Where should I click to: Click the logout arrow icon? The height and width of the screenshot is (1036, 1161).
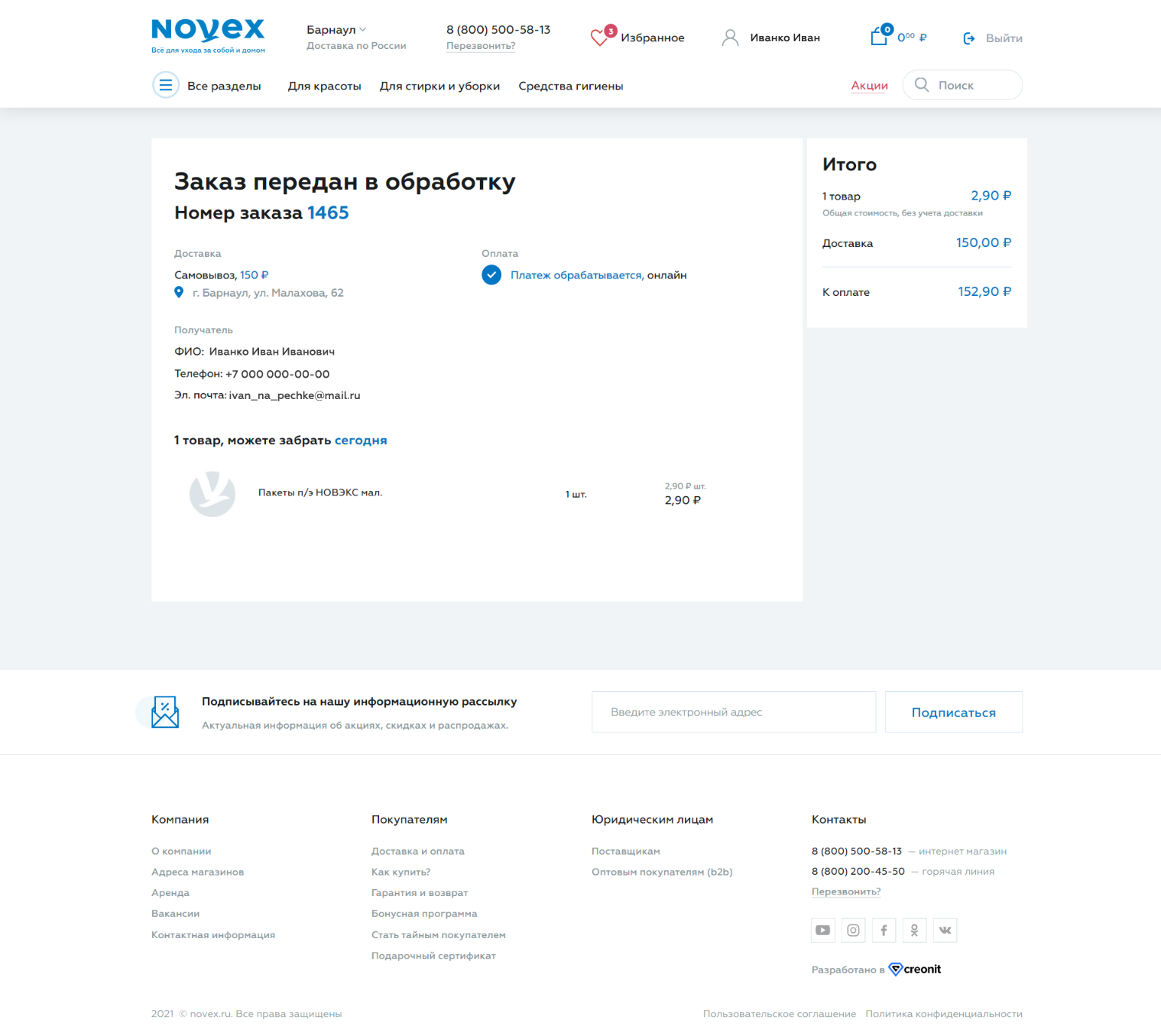coord(969,38)
